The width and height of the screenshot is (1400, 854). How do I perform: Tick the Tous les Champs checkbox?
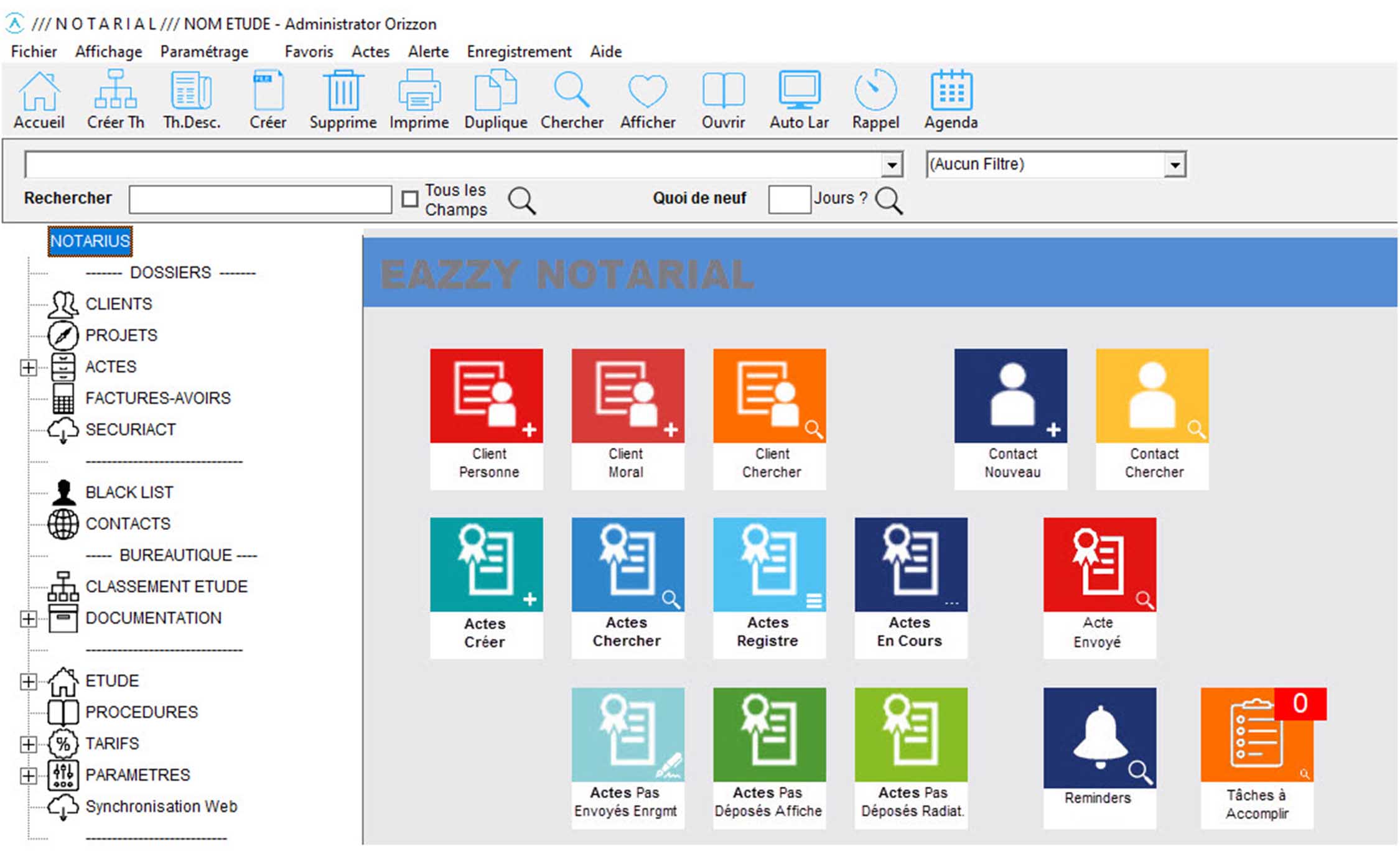click(409, 199)
